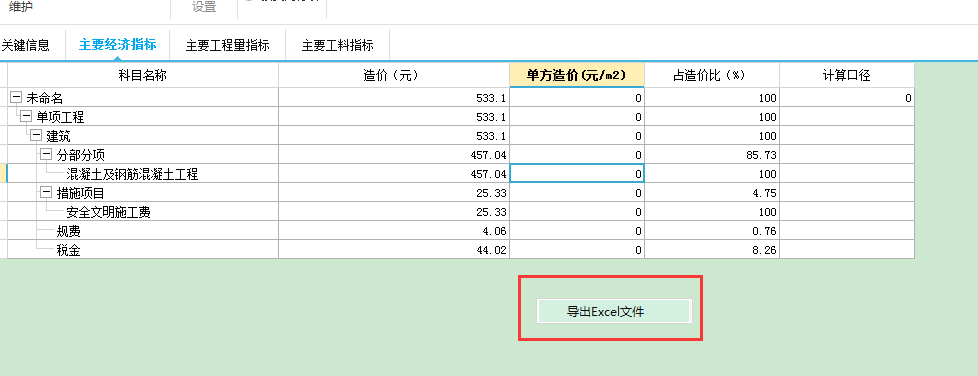The height and width of the screenshot is (376, 978).
Task: Select the 安全文明施工费 row
Action: (x=461, y=212)
